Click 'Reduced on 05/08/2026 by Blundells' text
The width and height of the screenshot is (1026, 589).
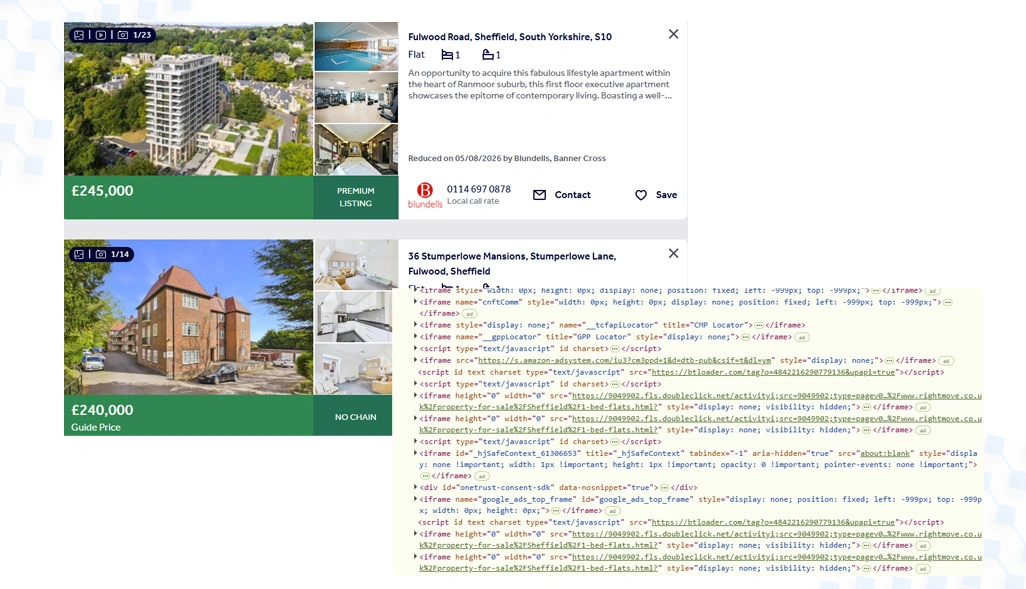tap(507, 158)
